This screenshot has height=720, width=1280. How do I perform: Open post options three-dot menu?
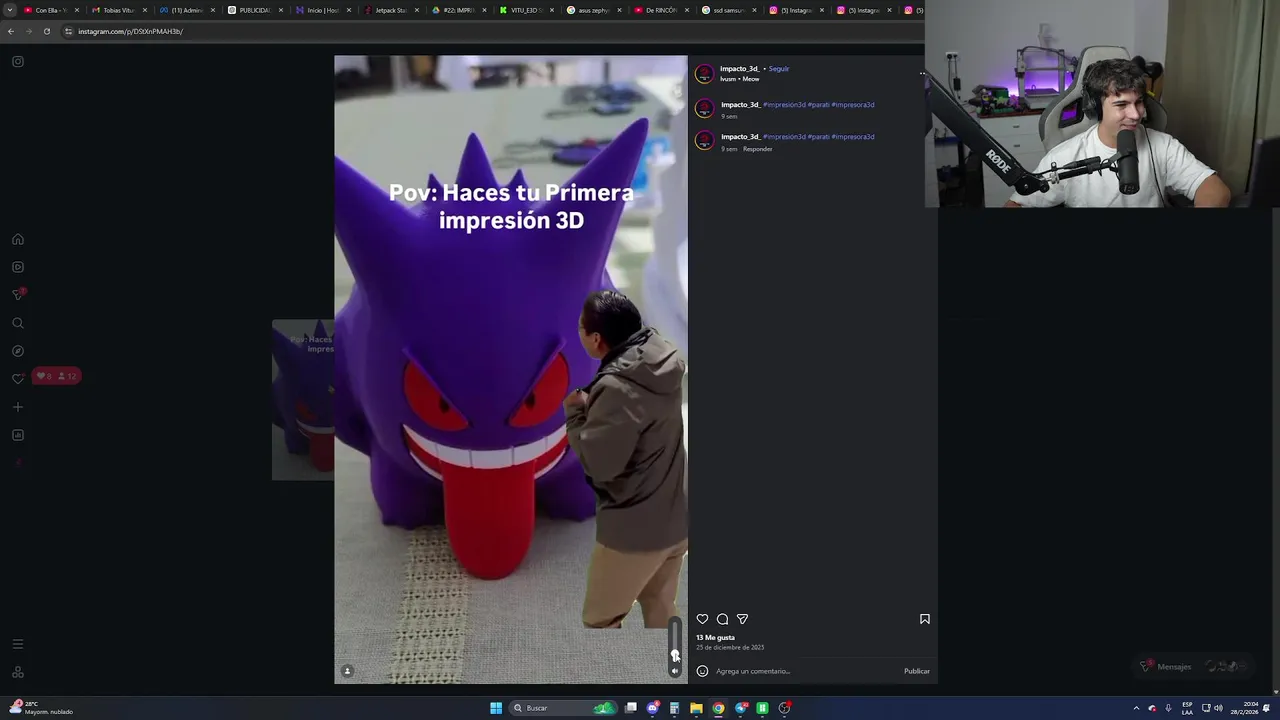[922, 73]
